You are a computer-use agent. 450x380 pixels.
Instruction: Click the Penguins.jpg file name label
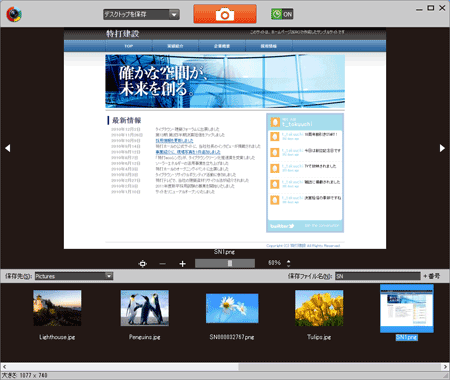(x=145, y=337)
